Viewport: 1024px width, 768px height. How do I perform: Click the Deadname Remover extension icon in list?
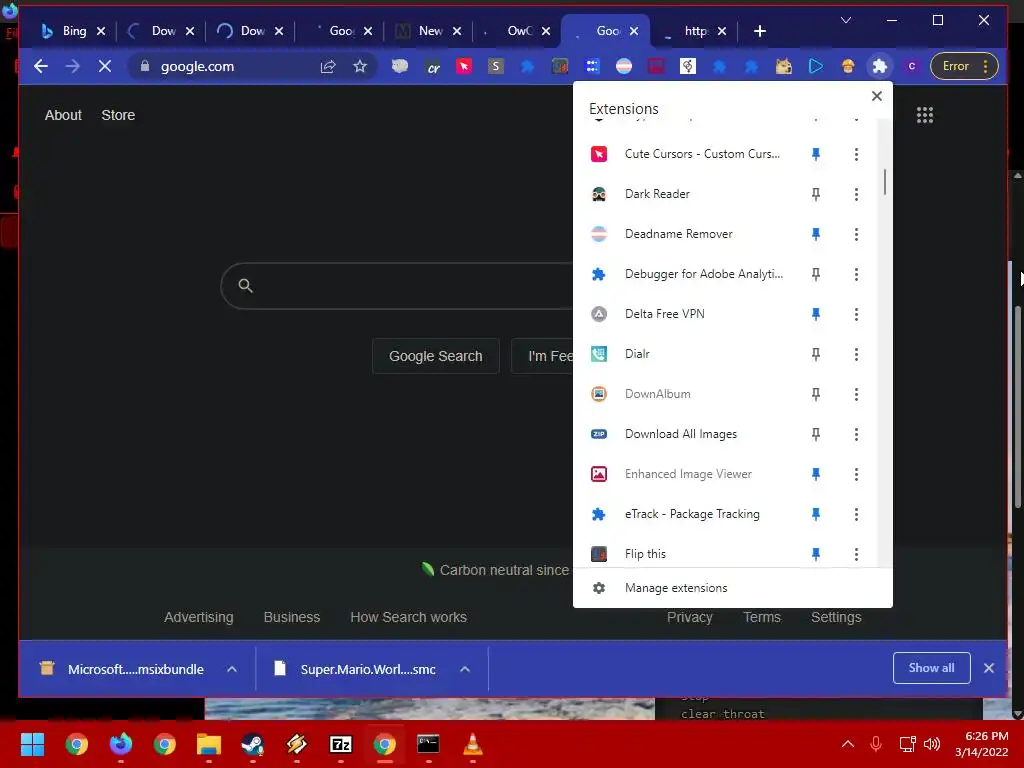coord(598,234)
